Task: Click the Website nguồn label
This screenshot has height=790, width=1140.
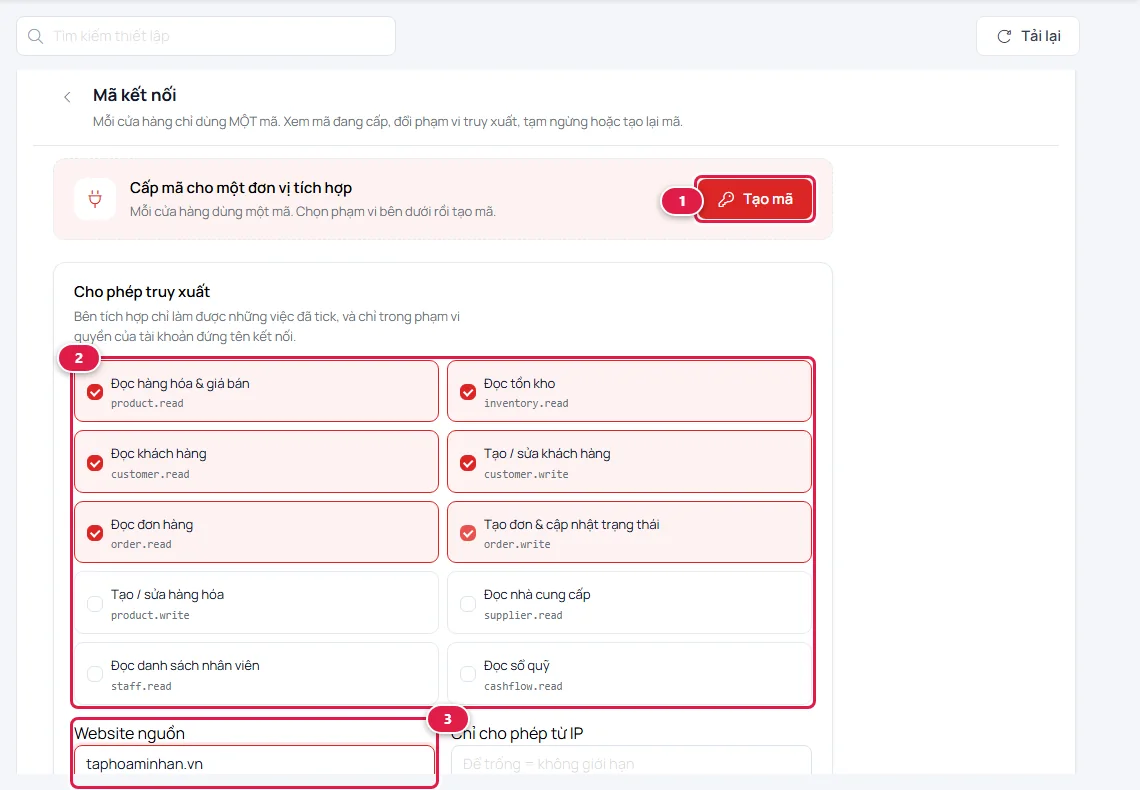Action: [129, 733]
